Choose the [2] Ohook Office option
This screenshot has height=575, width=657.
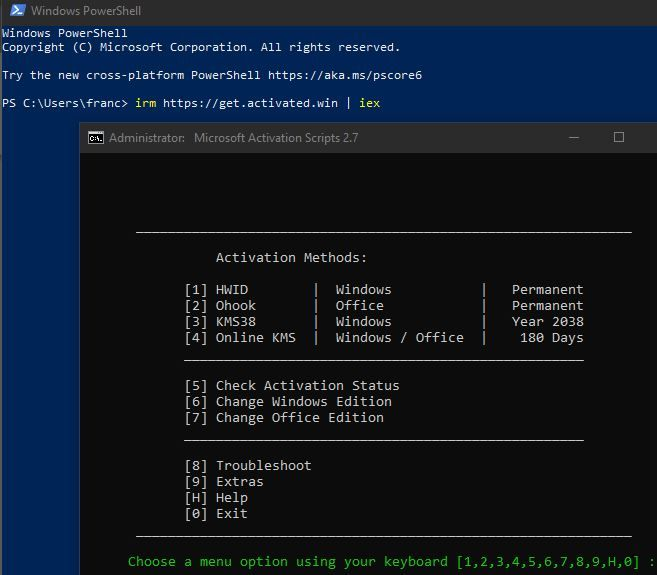click(x=221, y=306)
